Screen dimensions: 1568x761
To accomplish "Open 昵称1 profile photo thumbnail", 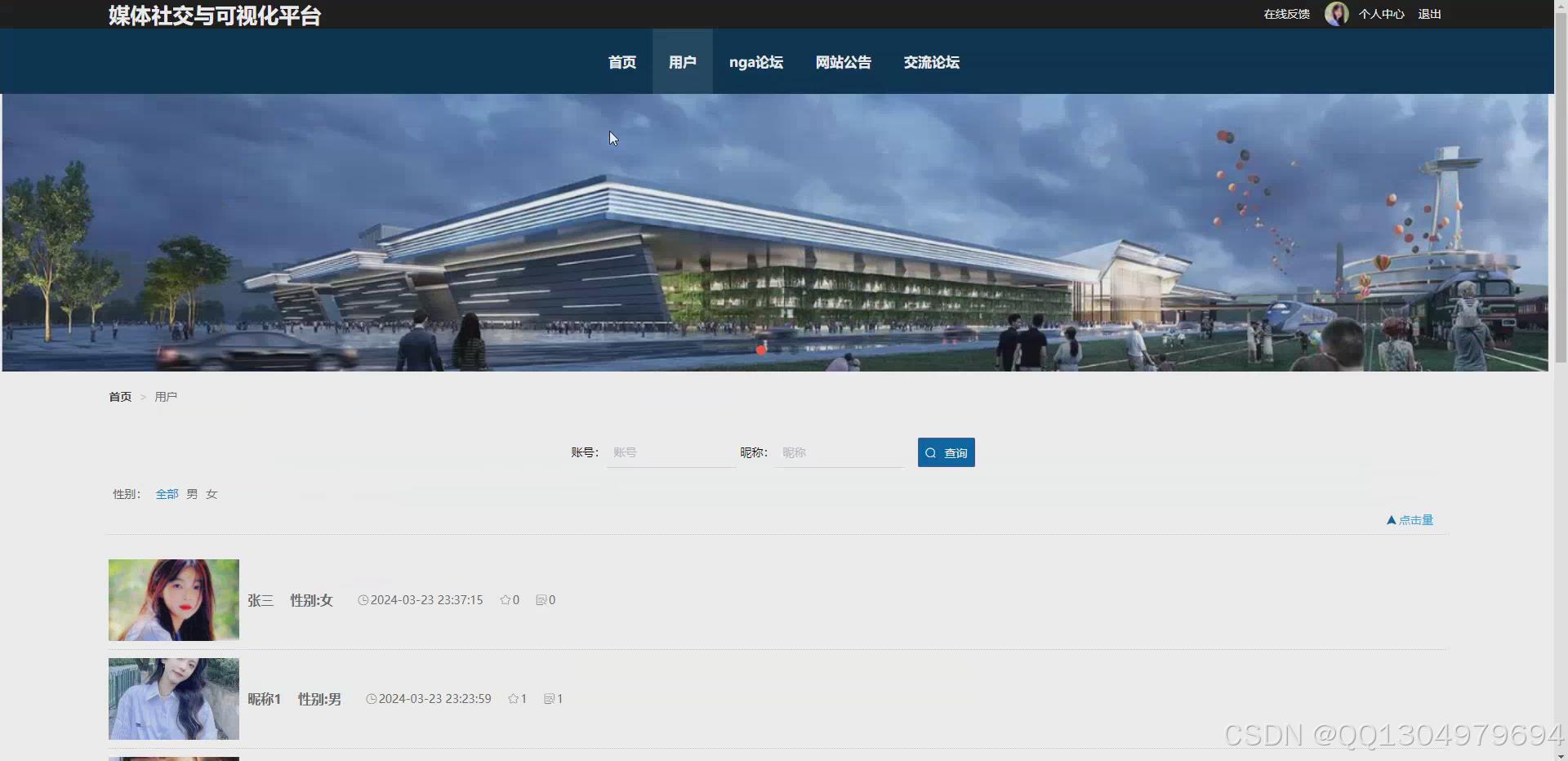I will 174,699.
